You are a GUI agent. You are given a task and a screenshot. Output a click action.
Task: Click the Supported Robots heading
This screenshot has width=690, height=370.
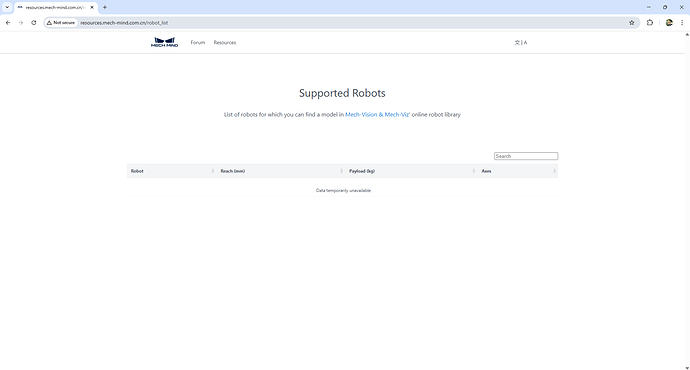(342, 93)
